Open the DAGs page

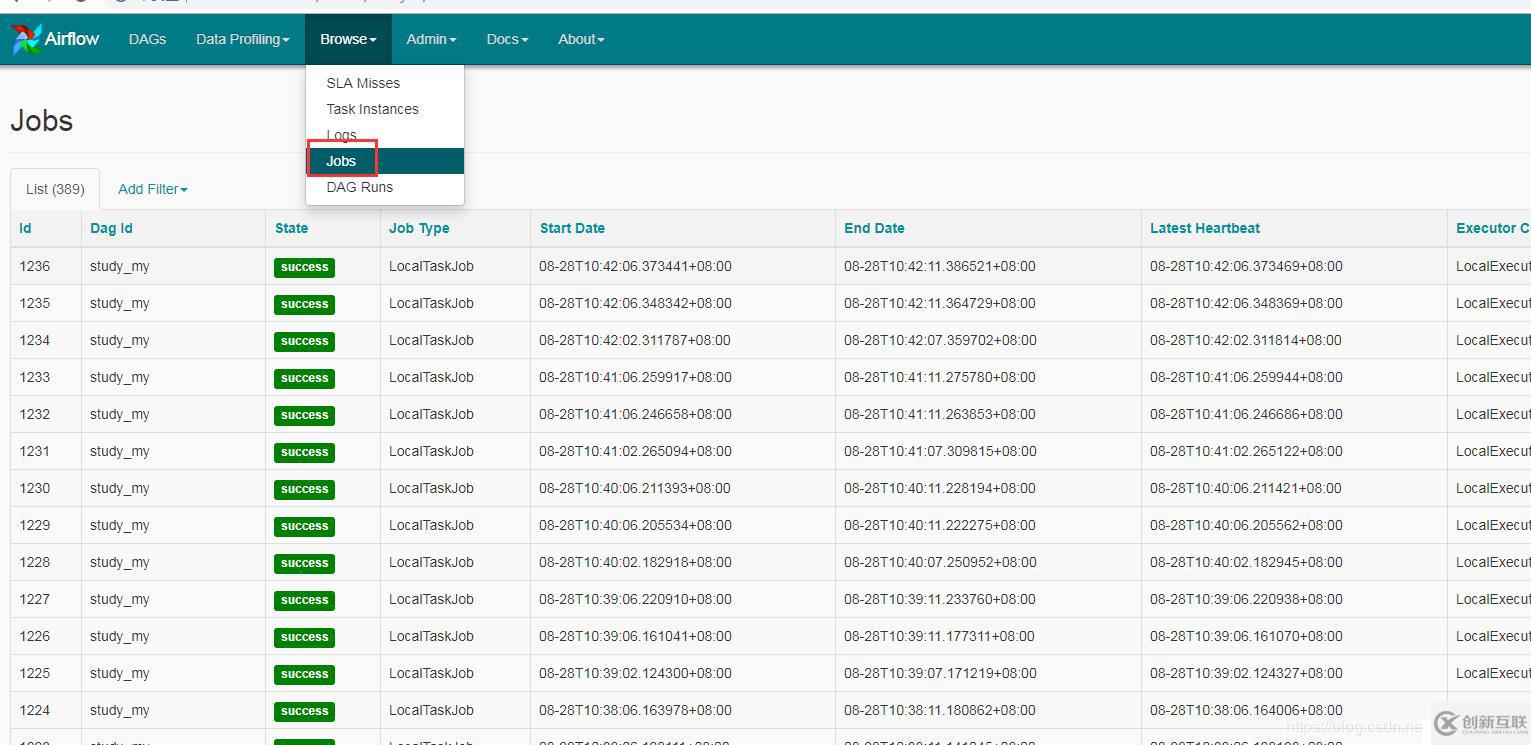coord(147,39)
